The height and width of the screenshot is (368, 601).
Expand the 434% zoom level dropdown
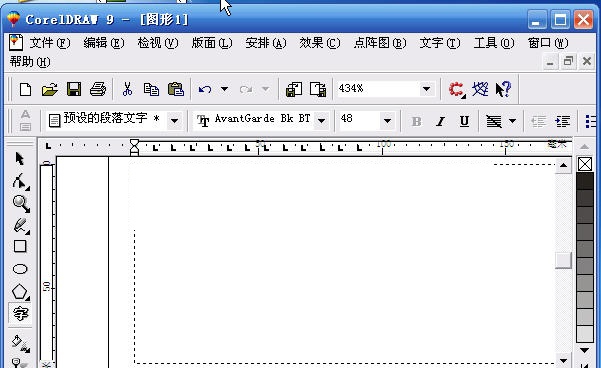pos(427,90)
